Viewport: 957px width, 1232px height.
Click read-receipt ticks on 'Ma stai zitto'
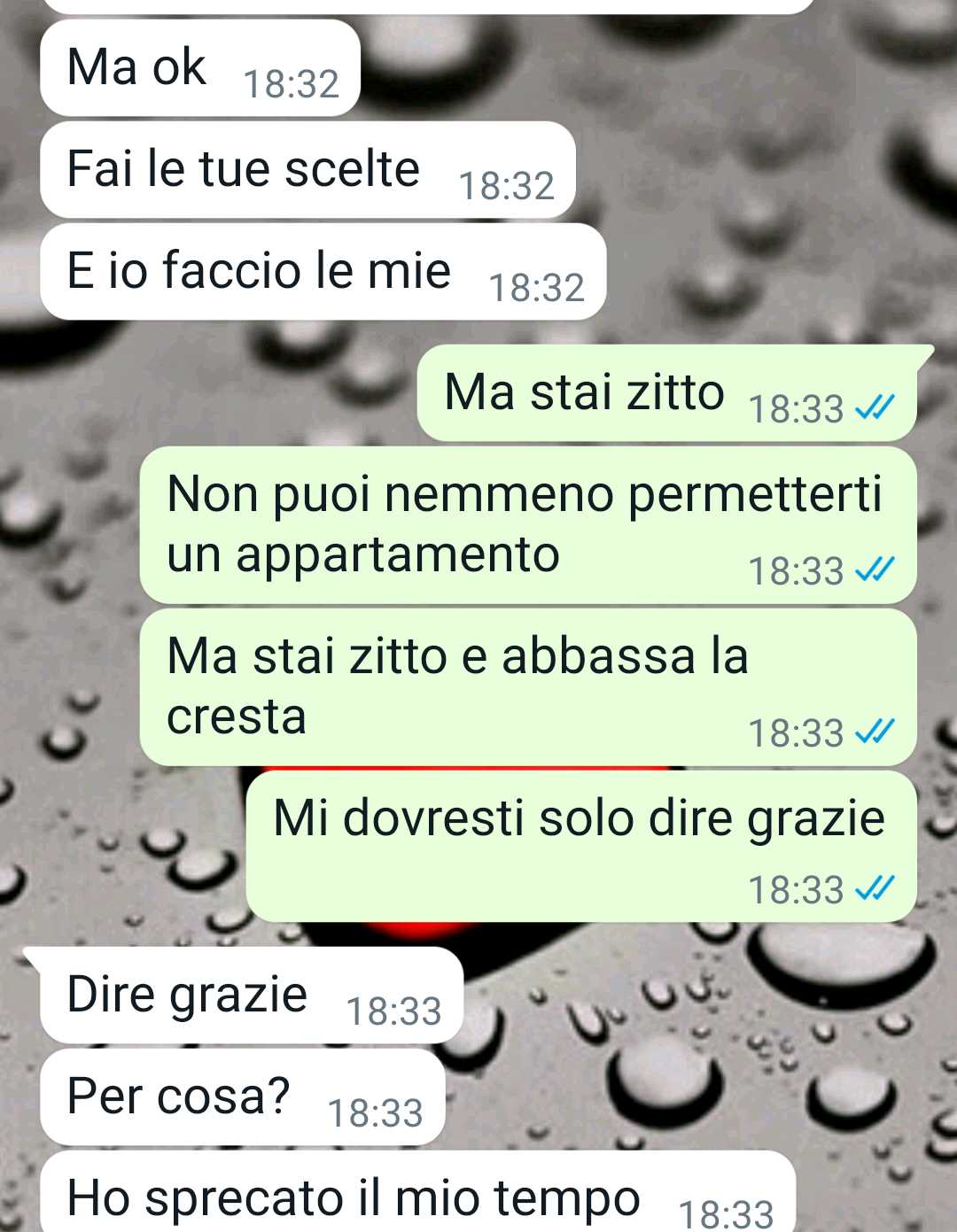tap(875, 408)
